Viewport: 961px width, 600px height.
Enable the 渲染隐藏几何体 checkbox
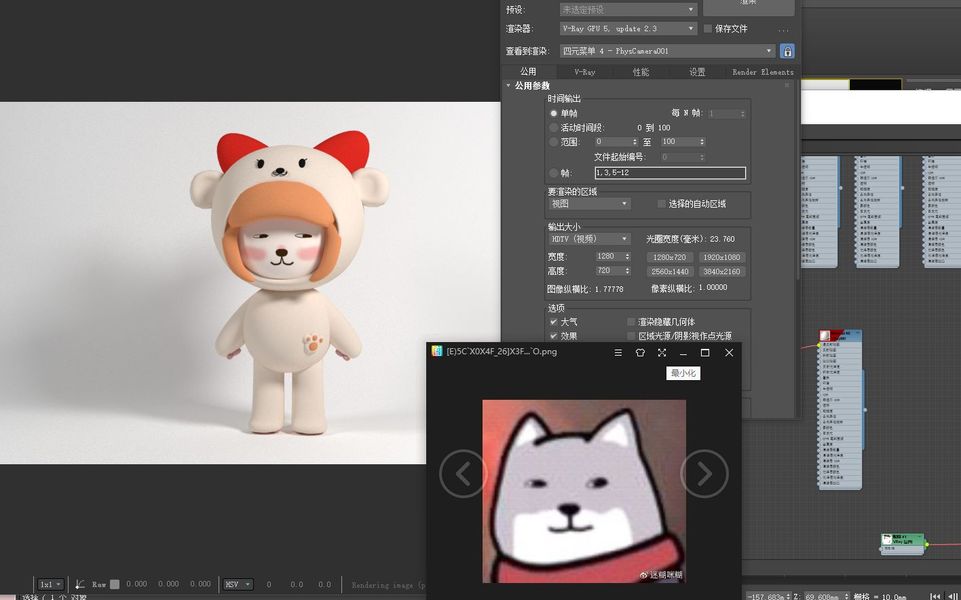click(x=631, y=321)
